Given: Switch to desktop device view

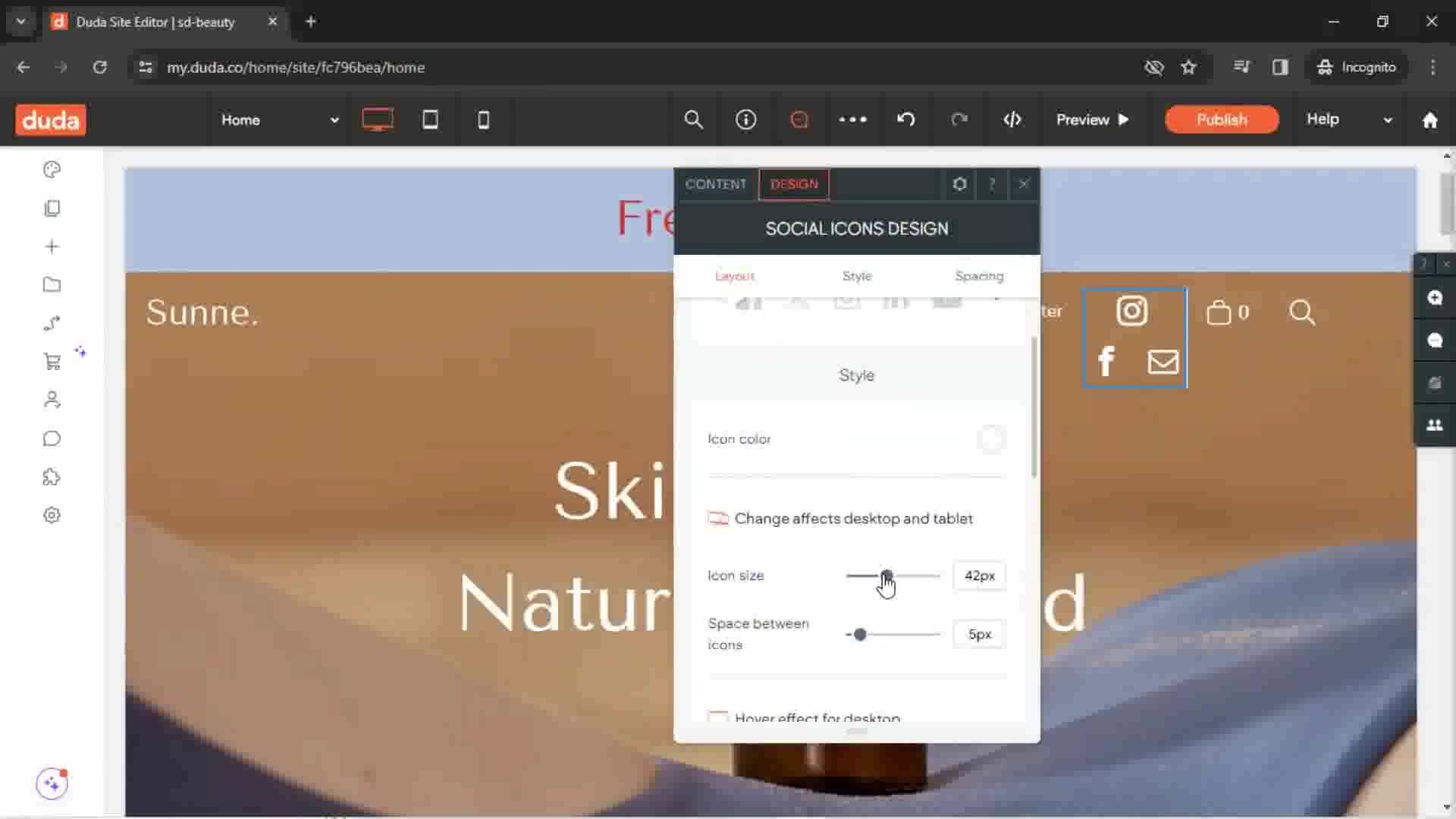Looking at the screenshot, I should 377,120.
